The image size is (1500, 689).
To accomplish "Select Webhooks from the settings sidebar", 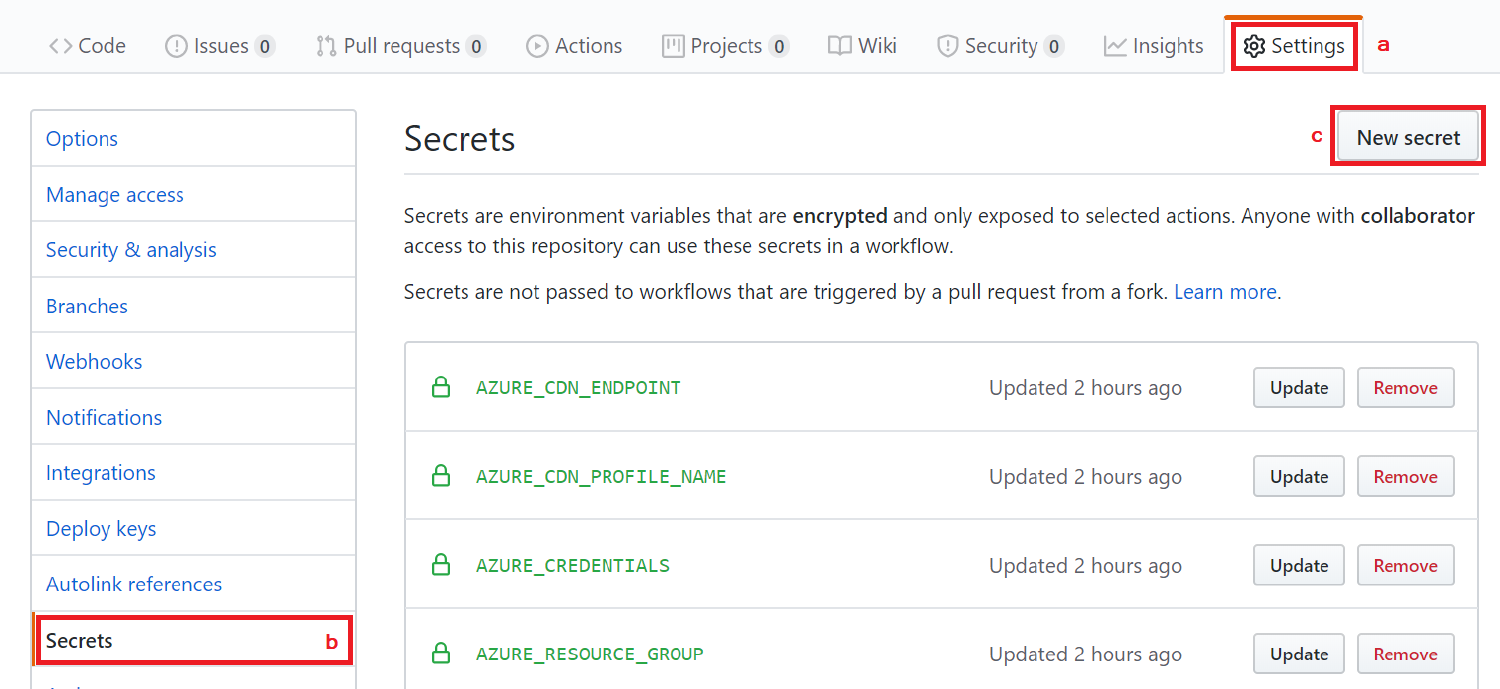I will [x=94, y=362].
